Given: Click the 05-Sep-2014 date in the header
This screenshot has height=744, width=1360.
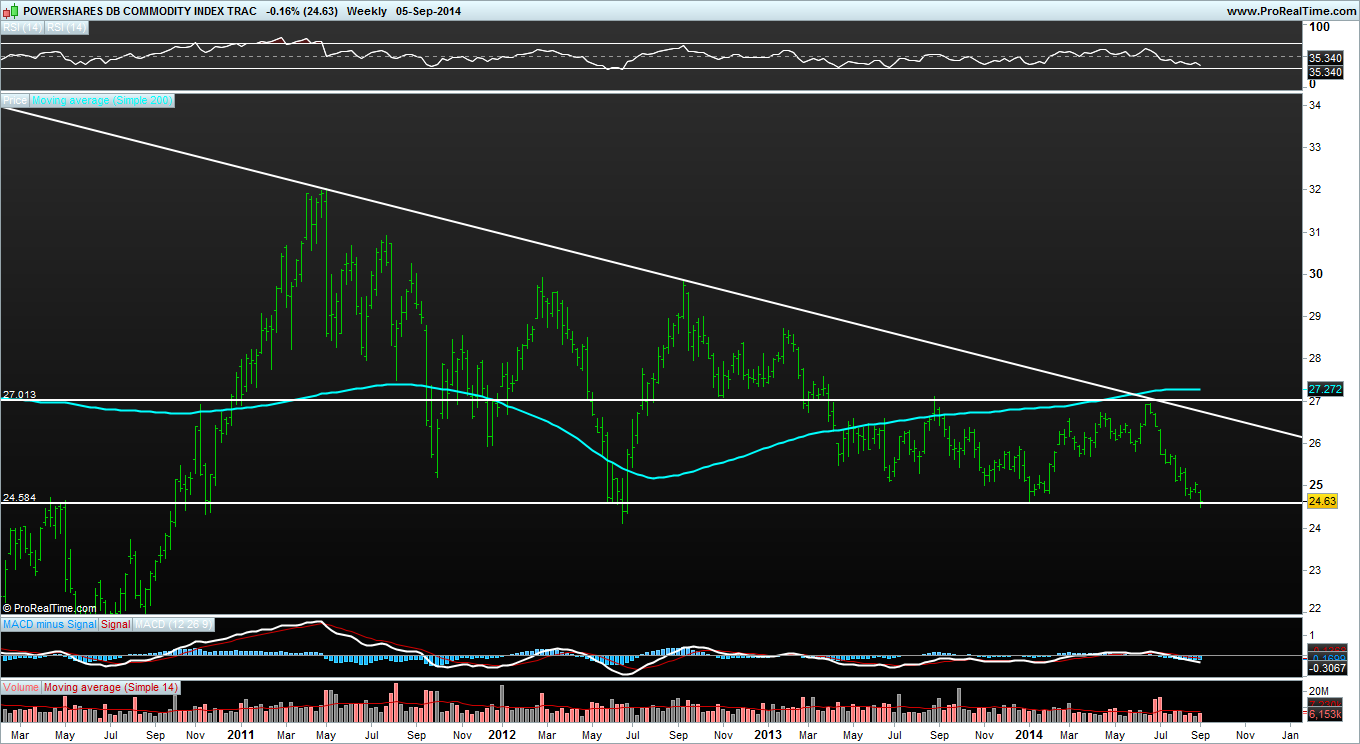Looking at the screenshot, I should [429, 10].
